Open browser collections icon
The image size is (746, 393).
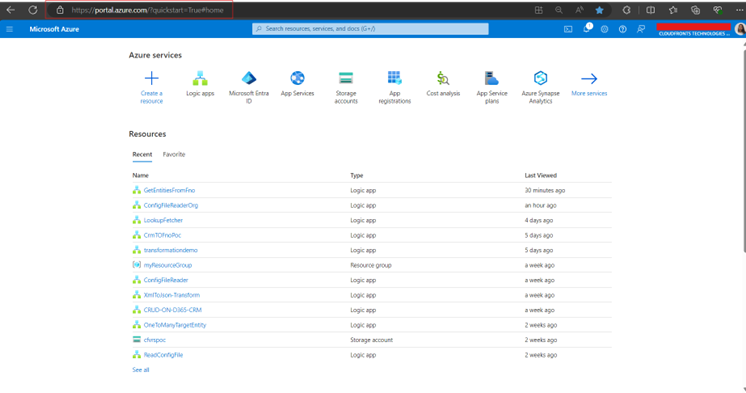pos(695,10)
